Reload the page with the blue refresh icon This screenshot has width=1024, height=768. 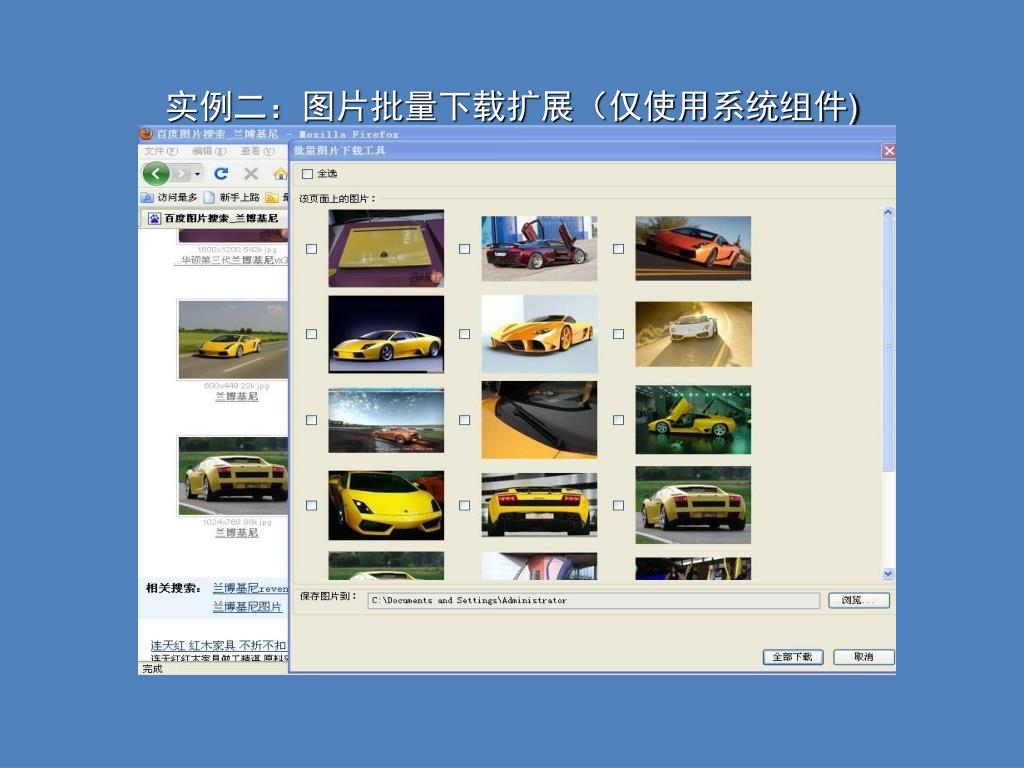click(x=221, y=173)
